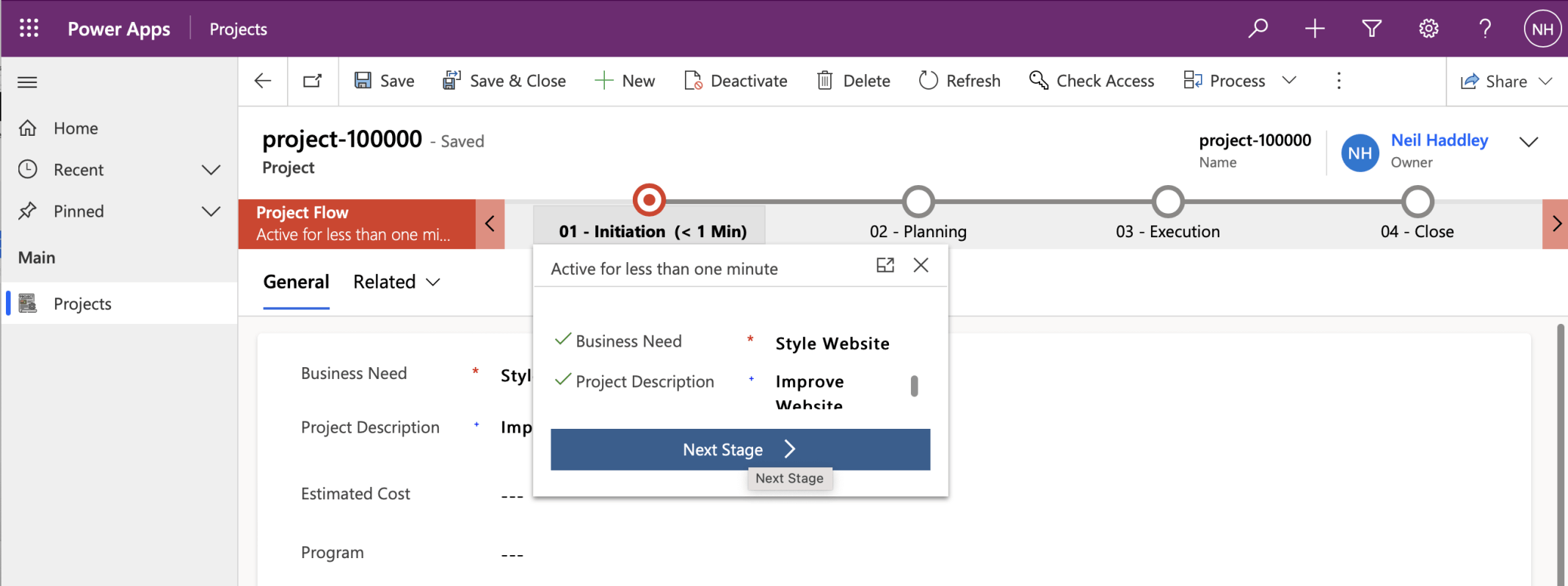
Task: Open the Related tab dropdown
Action: click(x=396, y=282)
